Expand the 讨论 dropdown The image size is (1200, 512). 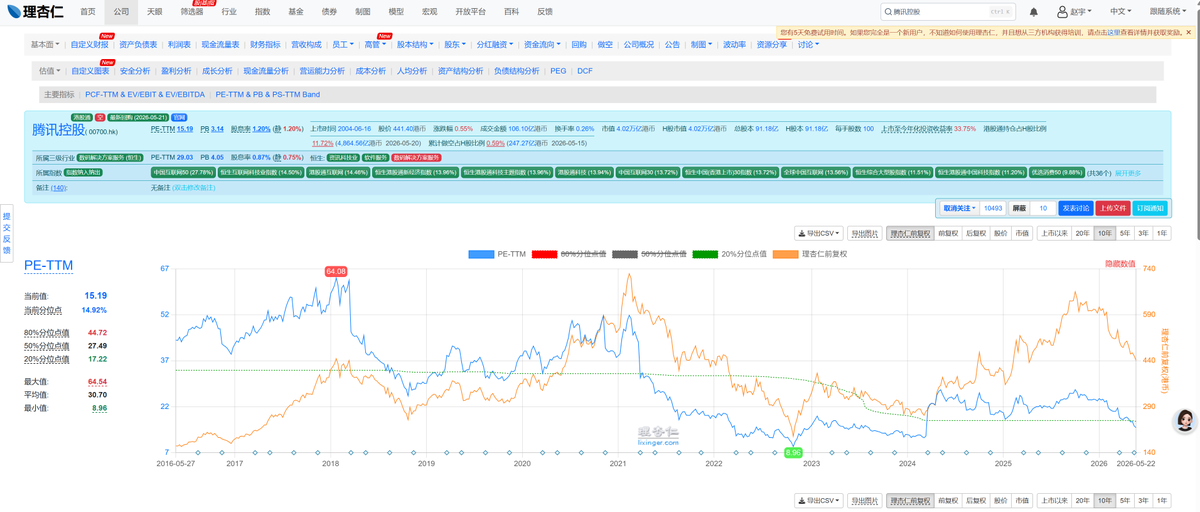click(x=808, y=45)
